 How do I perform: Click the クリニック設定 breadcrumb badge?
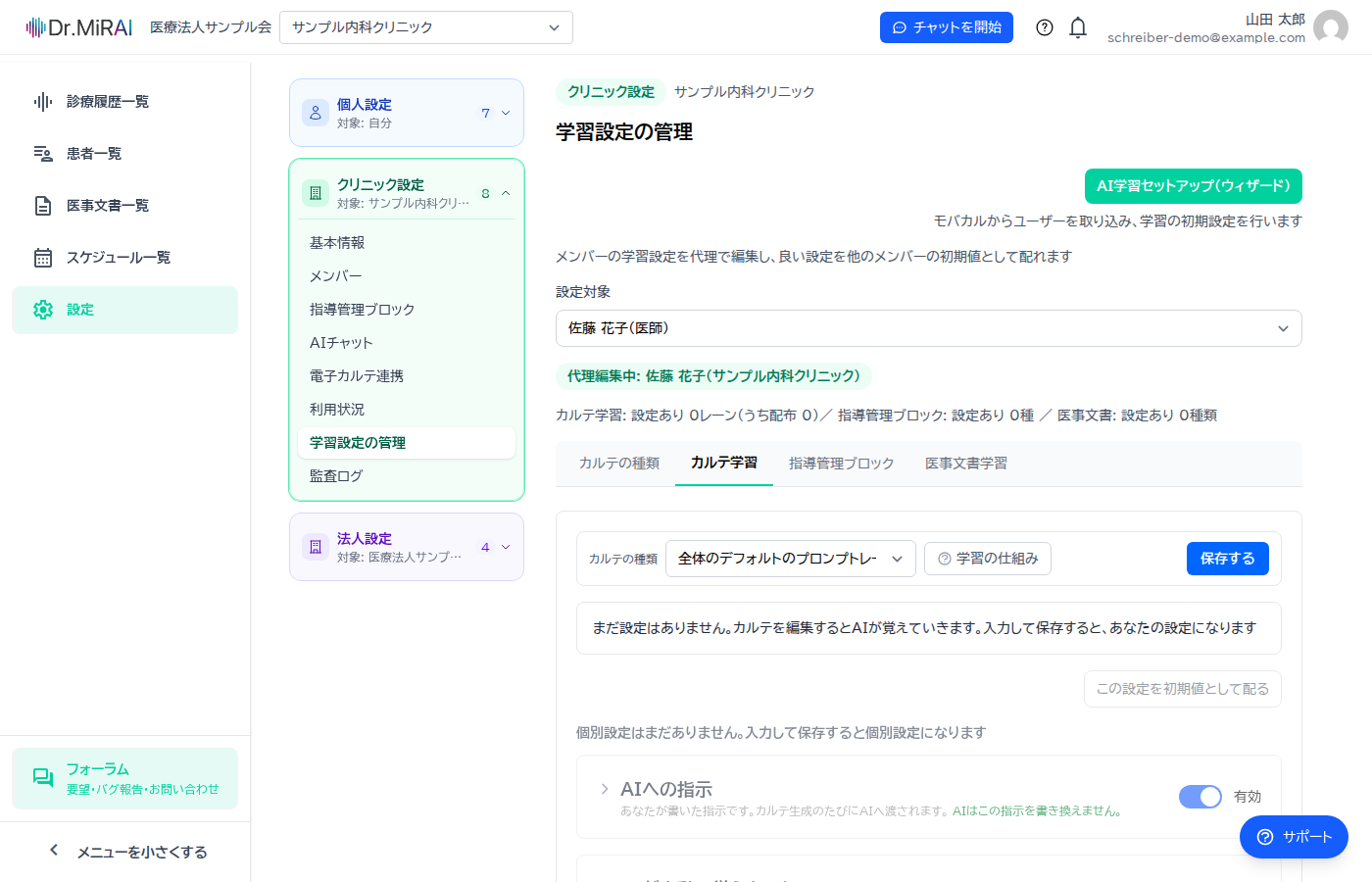[611, 92]
